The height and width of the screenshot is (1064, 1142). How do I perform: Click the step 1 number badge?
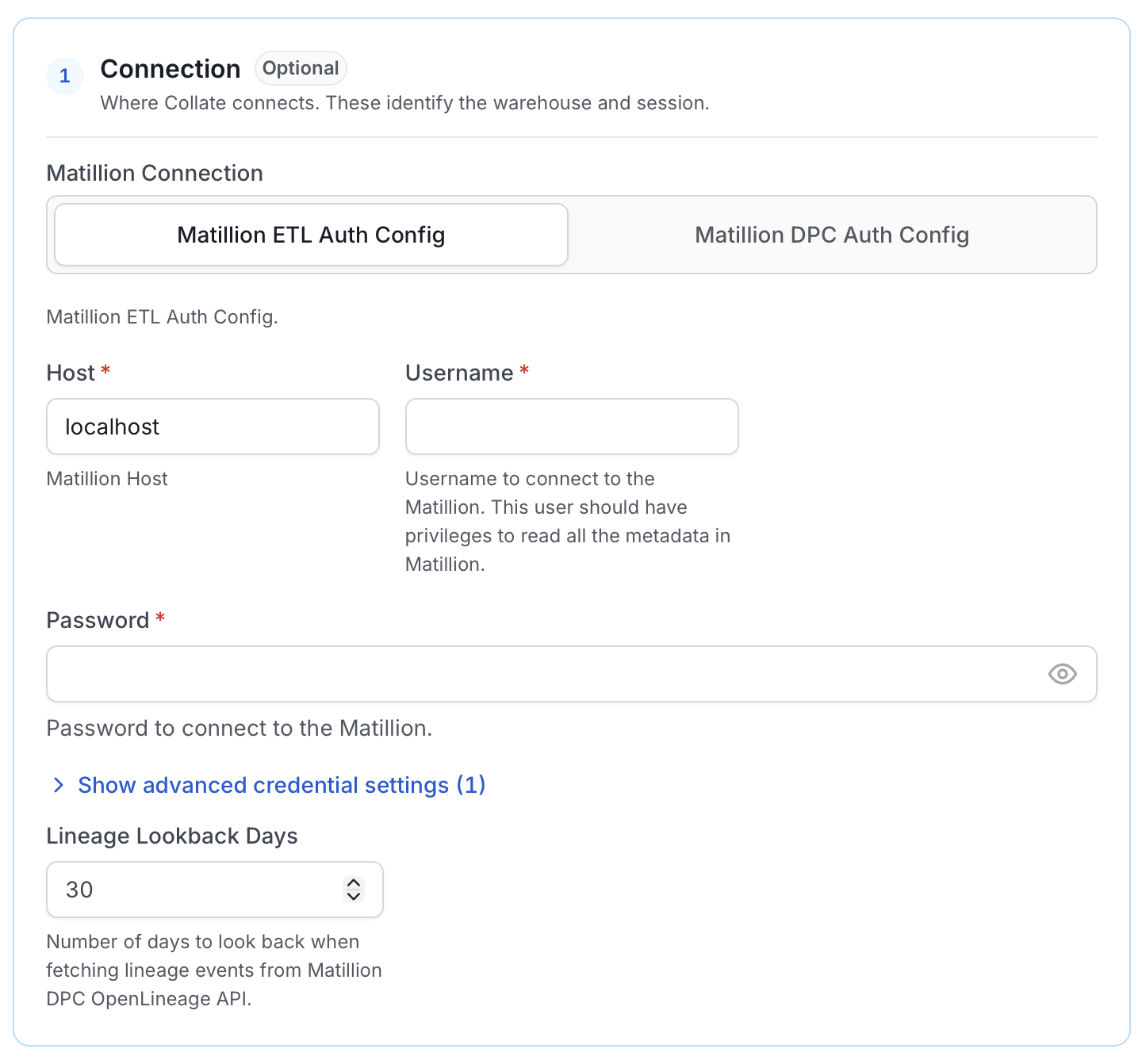coord(65,76)
